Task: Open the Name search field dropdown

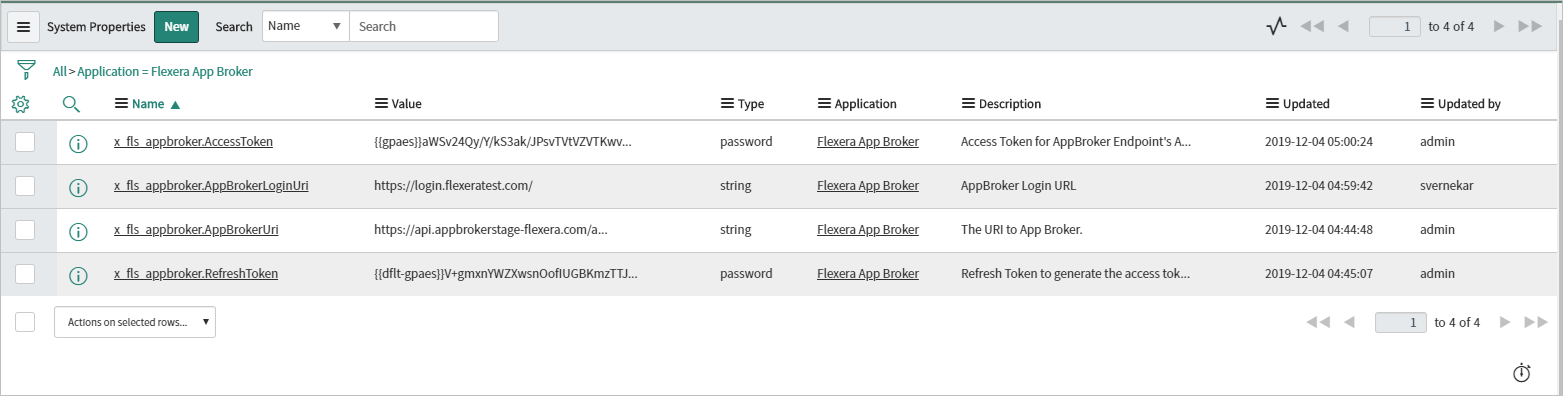Action: (306, 26)
